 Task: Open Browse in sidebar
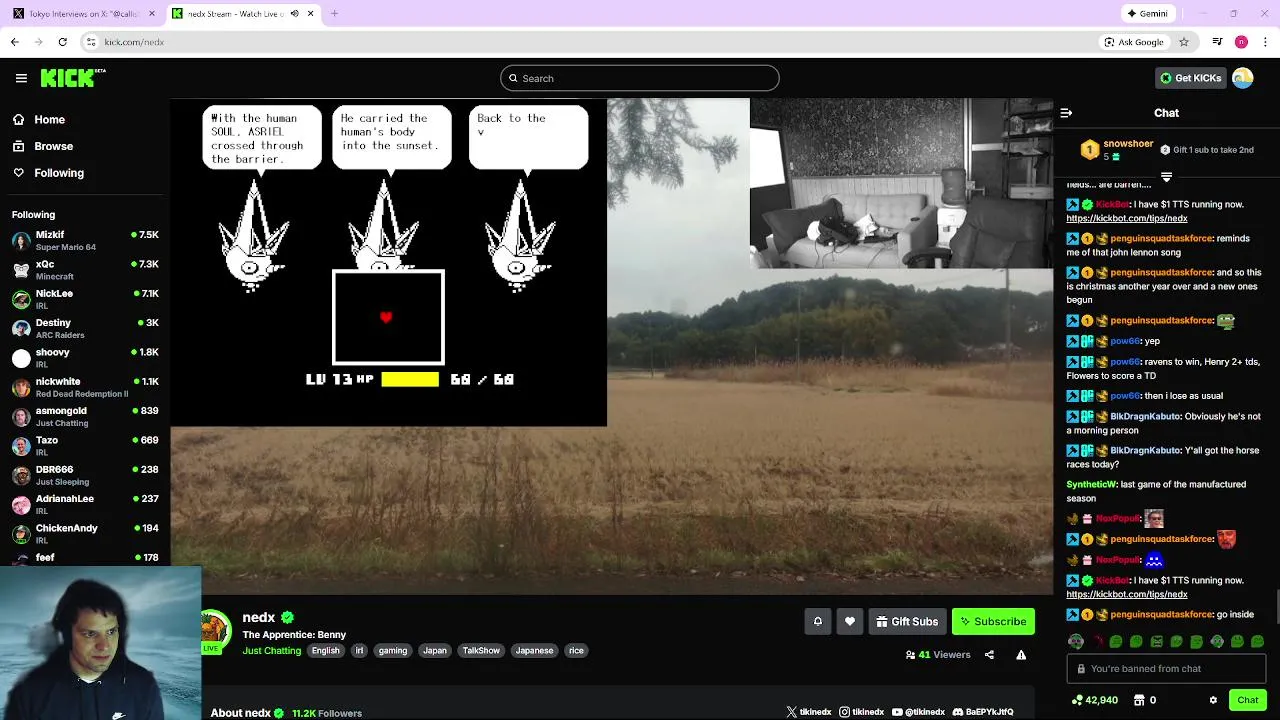[43, 146]
